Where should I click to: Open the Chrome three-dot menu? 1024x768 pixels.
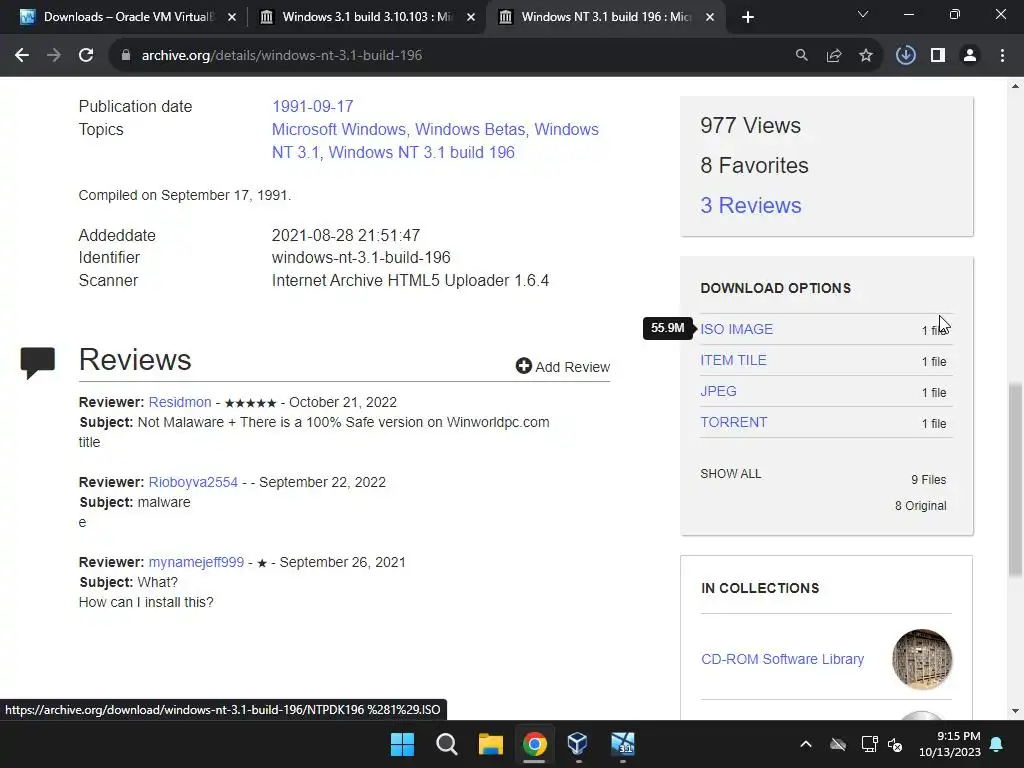tap(1002, 56)
